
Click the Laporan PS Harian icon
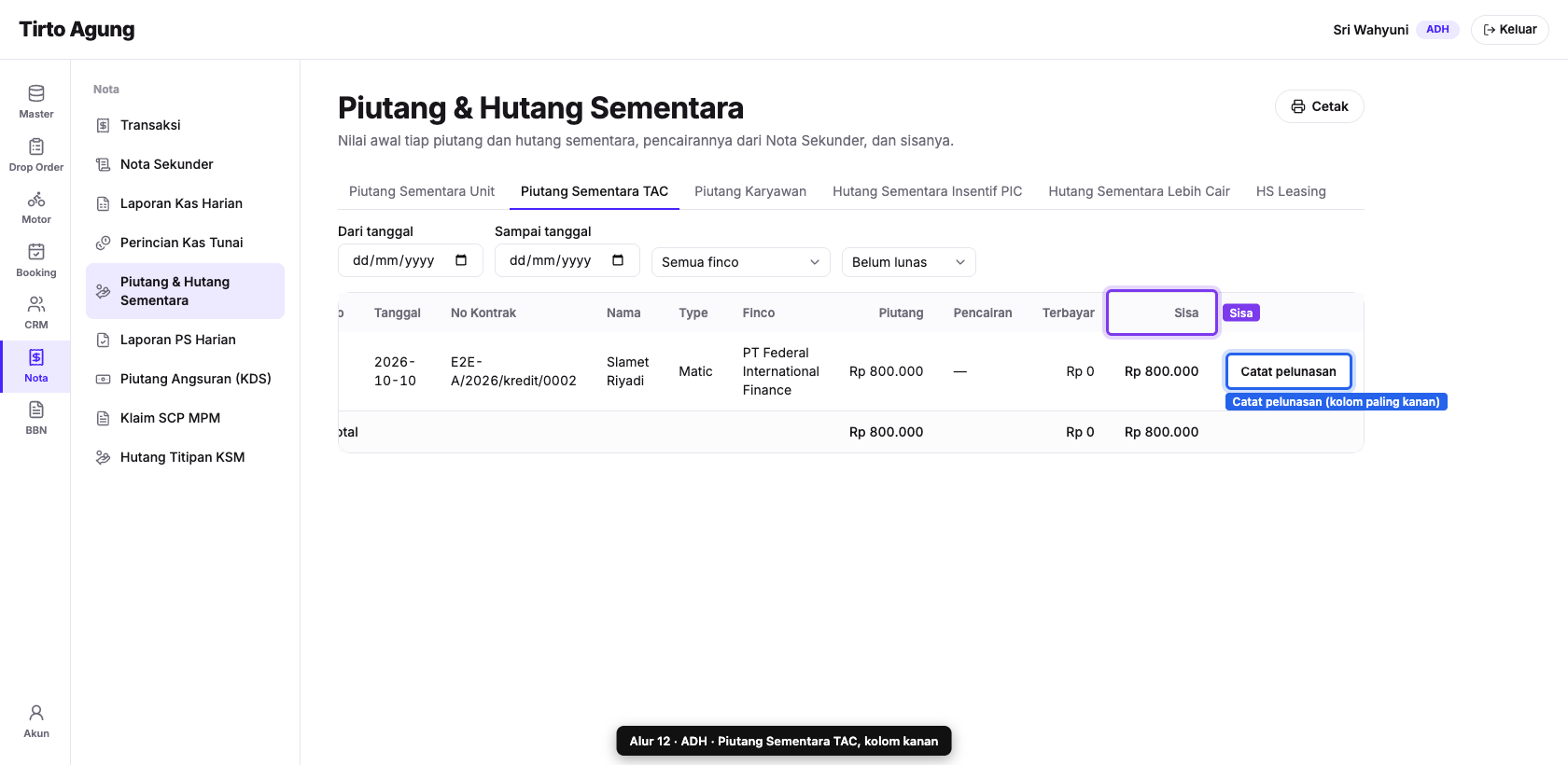pyautogui.click(x=104, y=340)
